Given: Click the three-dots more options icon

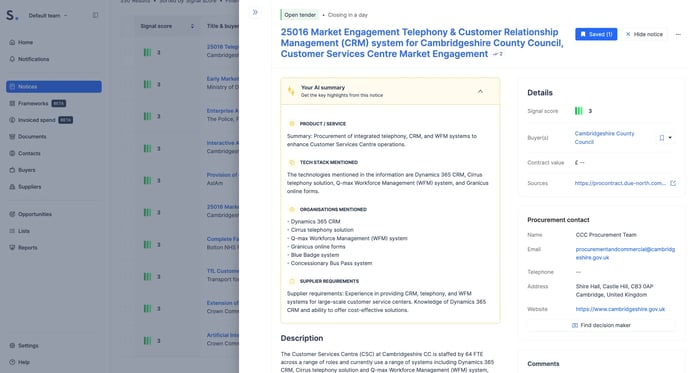Looking at the screenshot, I should (x=678, y=34).
